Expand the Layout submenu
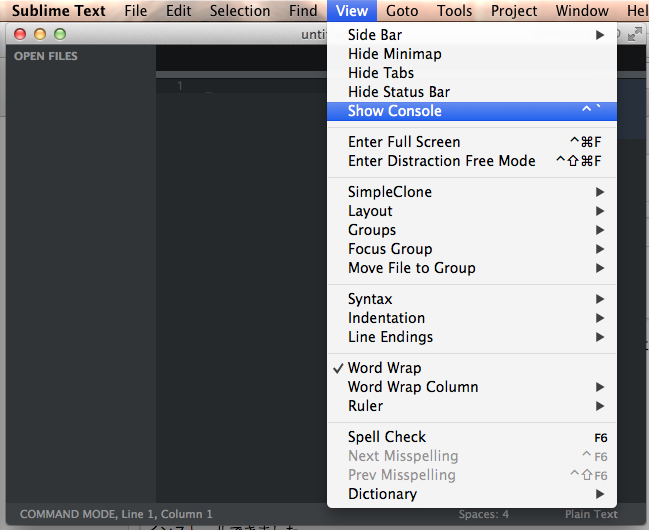 tap(472, 211)
